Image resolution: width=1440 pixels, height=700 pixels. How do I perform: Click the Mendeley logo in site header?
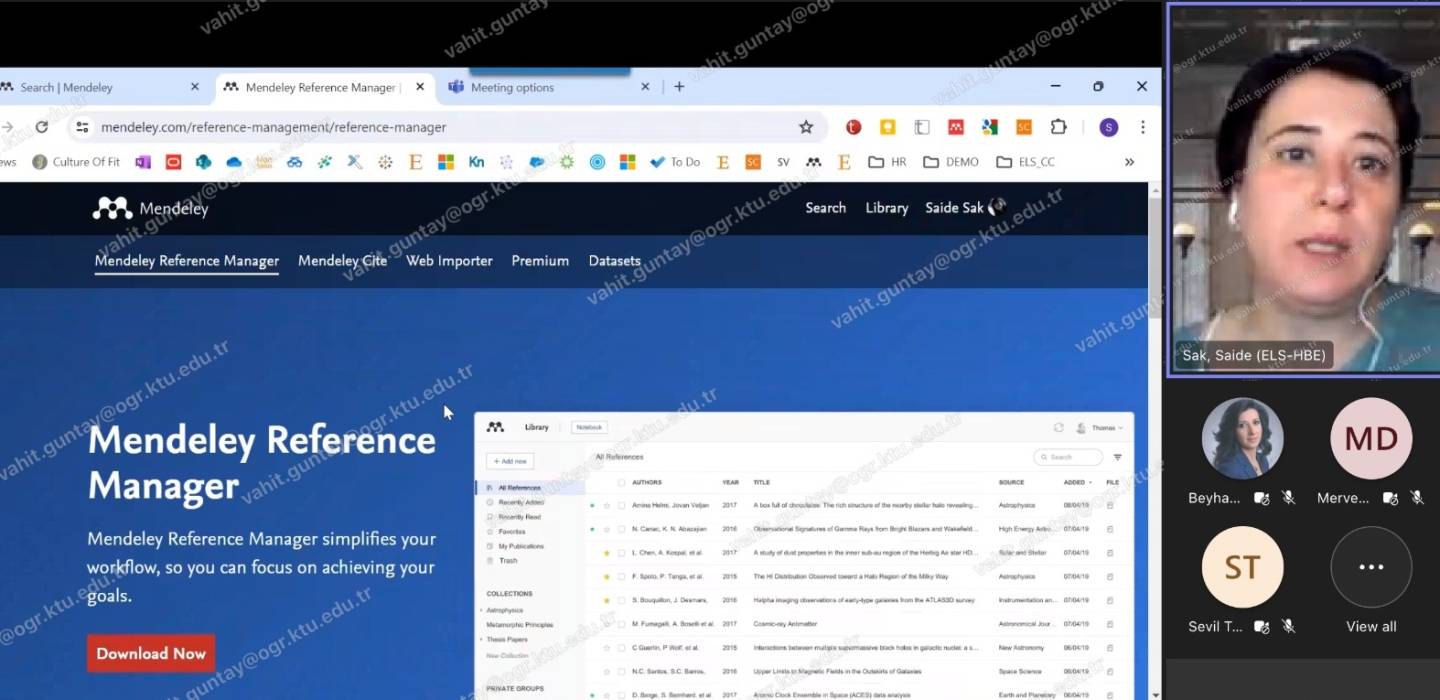[x=150, y=208]
